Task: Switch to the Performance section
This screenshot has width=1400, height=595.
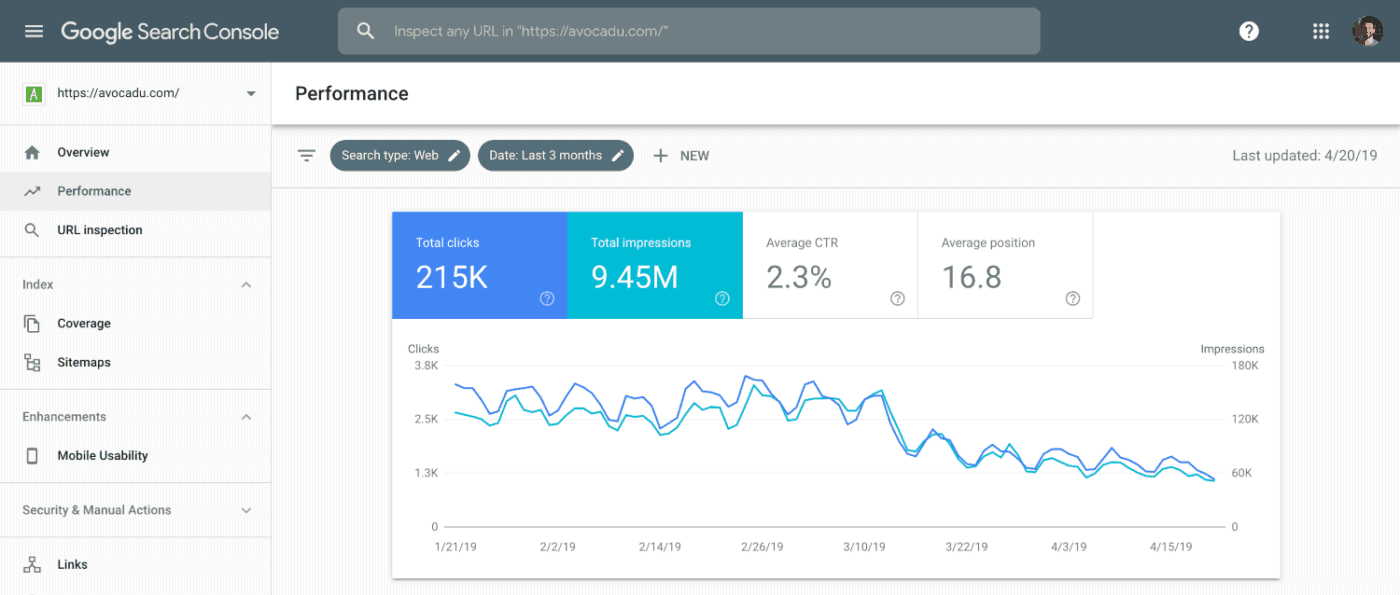Action: tap(94, 191)
